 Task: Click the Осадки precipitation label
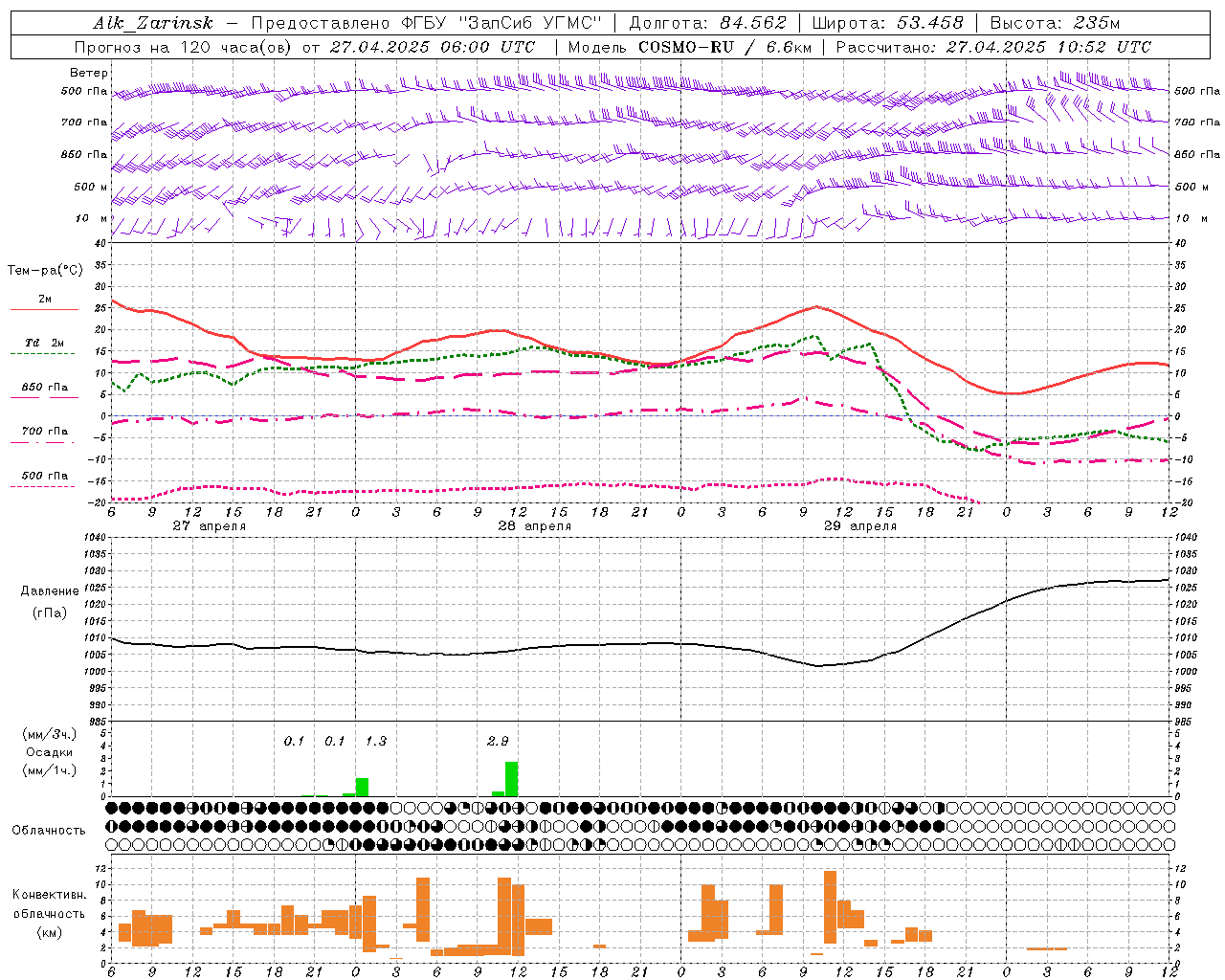coord(50,752)
